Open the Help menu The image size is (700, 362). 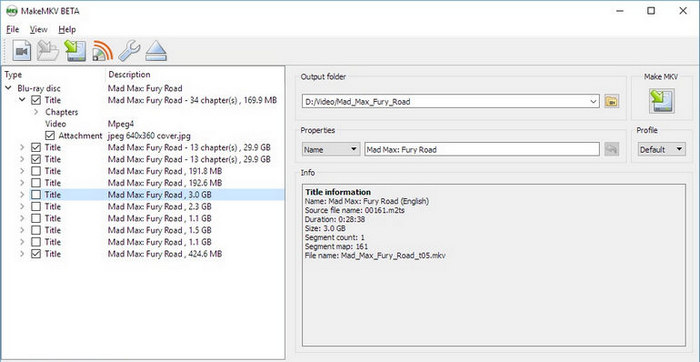67,29
